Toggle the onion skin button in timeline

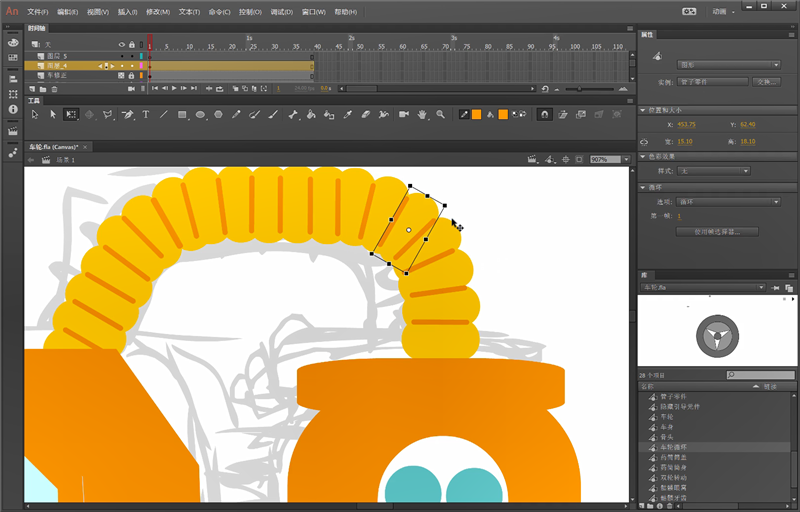(x=235, y=89)
